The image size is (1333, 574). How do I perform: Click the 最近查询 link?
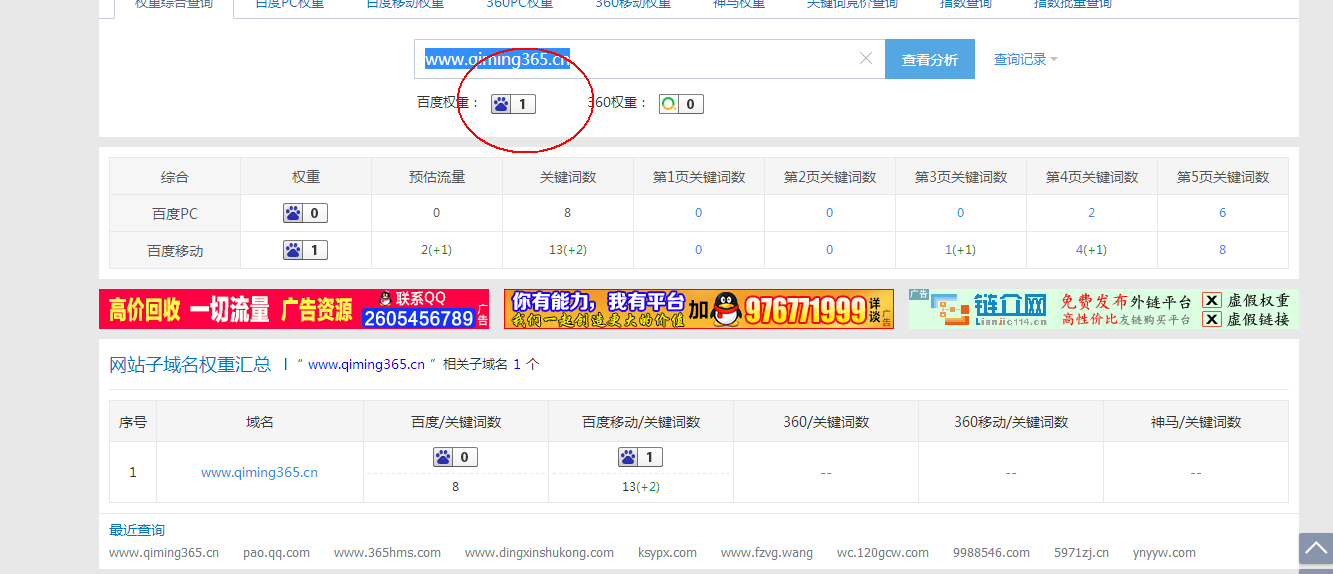click(137, 530)
